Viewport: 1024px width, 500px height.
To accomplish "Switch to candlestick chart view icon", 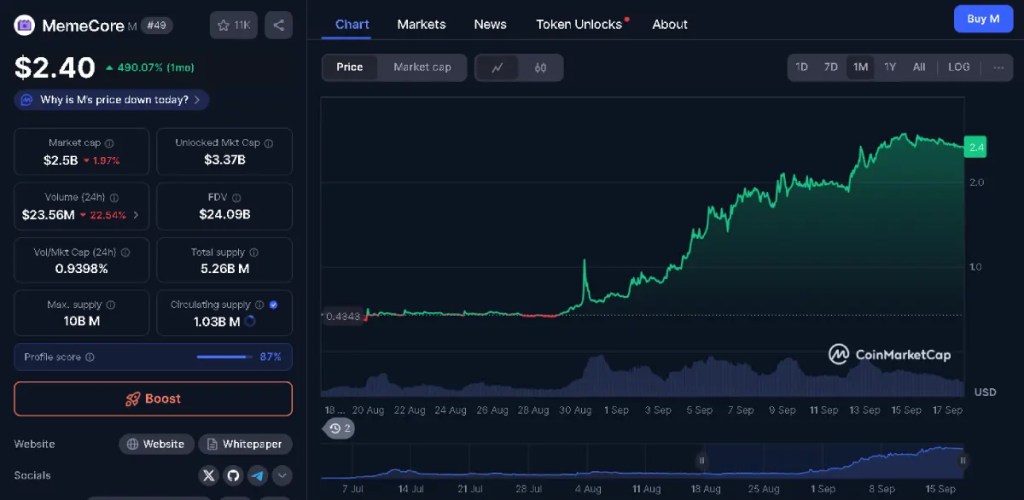I will pos(540,67).
